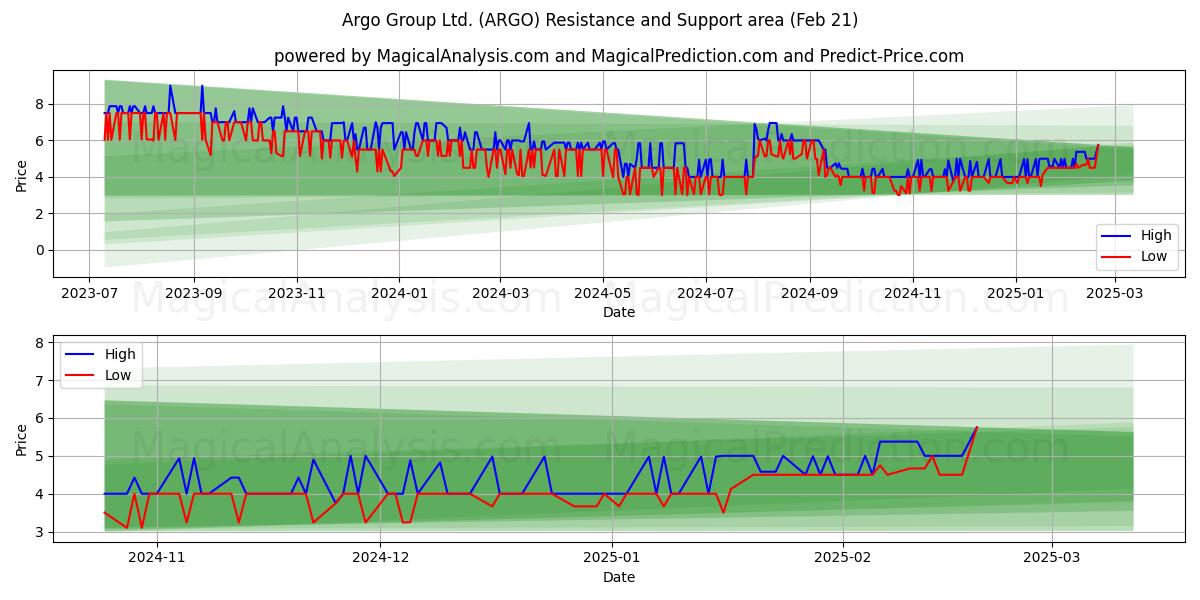1200x600 pixels.
Task: Click the '3' y-axis tick of the bottom chart
Action: [41, 532]
